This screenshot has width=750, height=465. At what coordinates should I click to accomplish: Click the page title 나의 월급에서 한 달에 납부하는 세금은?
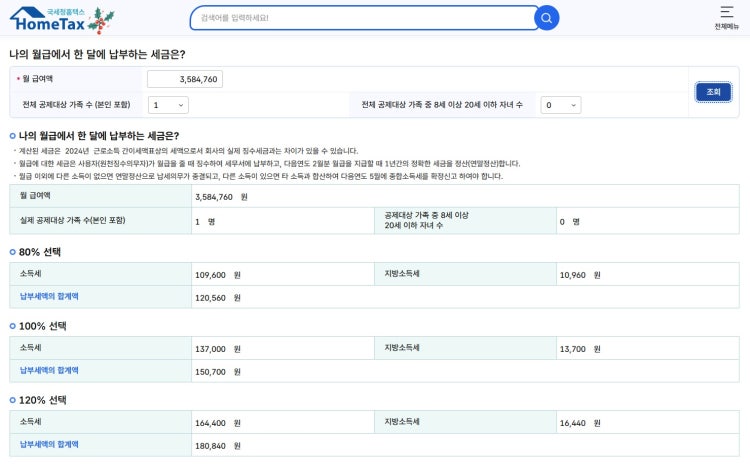coord(97,55)
